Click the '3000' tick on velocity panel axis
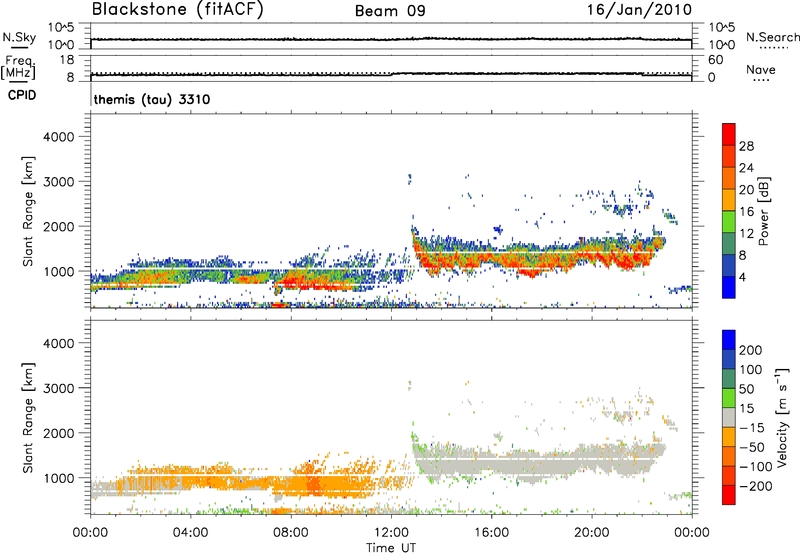The height and width of the screenshot is (554, 800). (x=59, y=388)
